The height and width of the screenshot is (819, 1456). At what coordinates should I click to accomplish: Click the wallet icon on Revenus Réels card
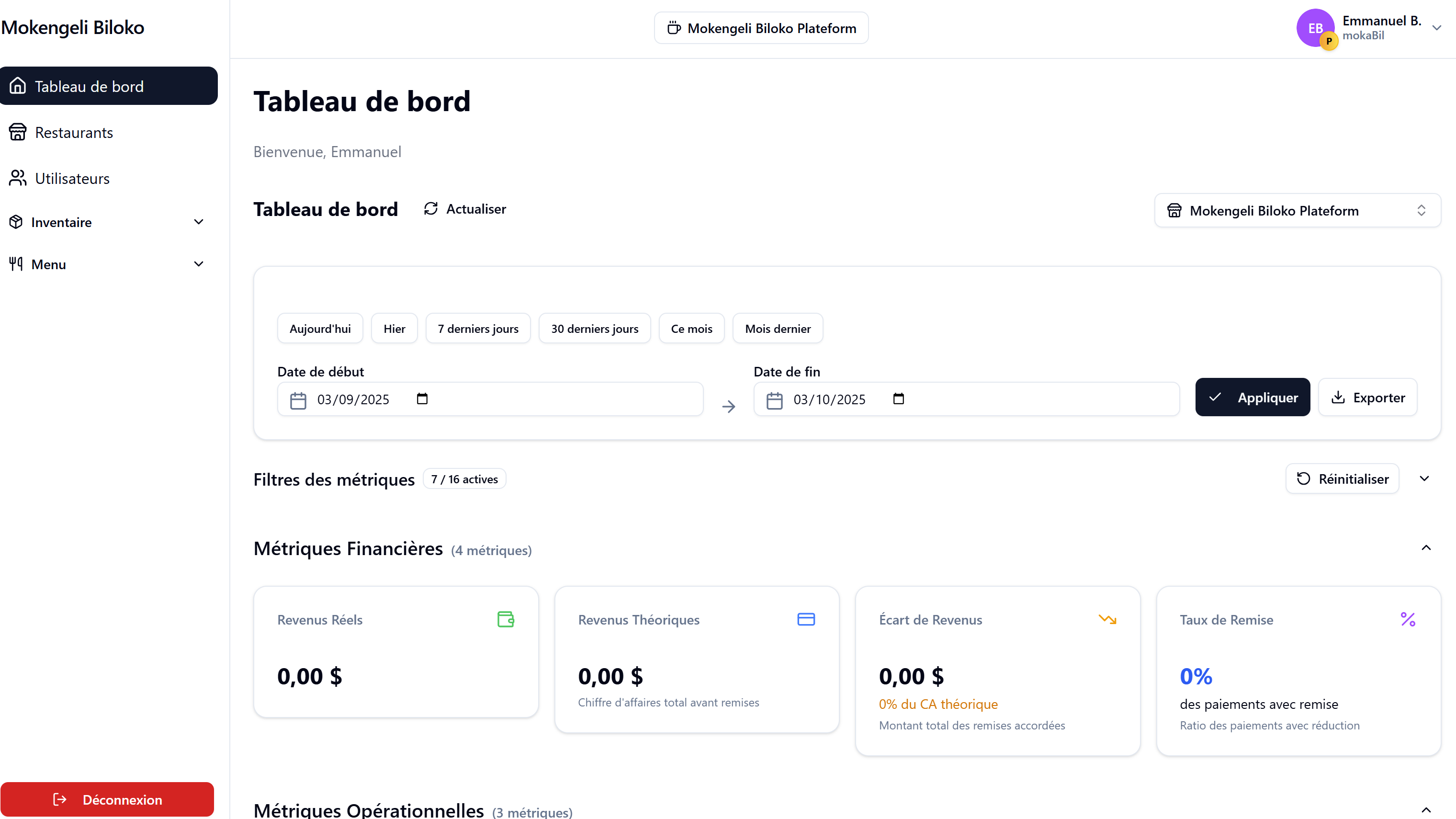tap(505, 619)
